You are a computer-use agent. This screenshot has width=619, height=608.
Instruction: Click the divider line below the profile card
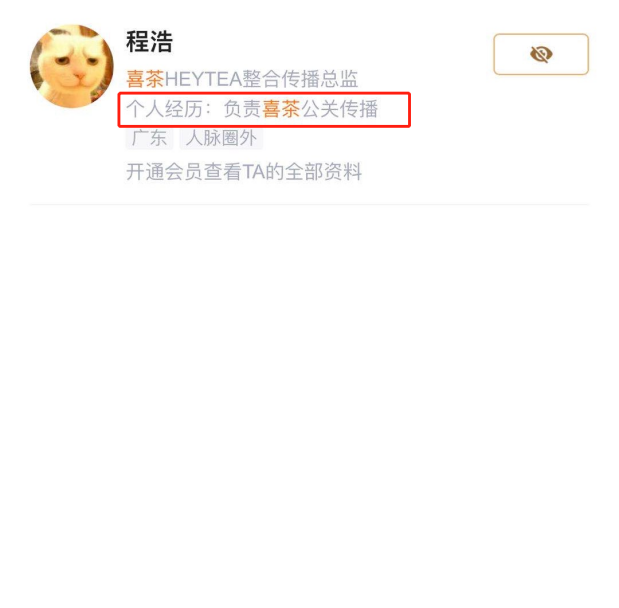309,205
